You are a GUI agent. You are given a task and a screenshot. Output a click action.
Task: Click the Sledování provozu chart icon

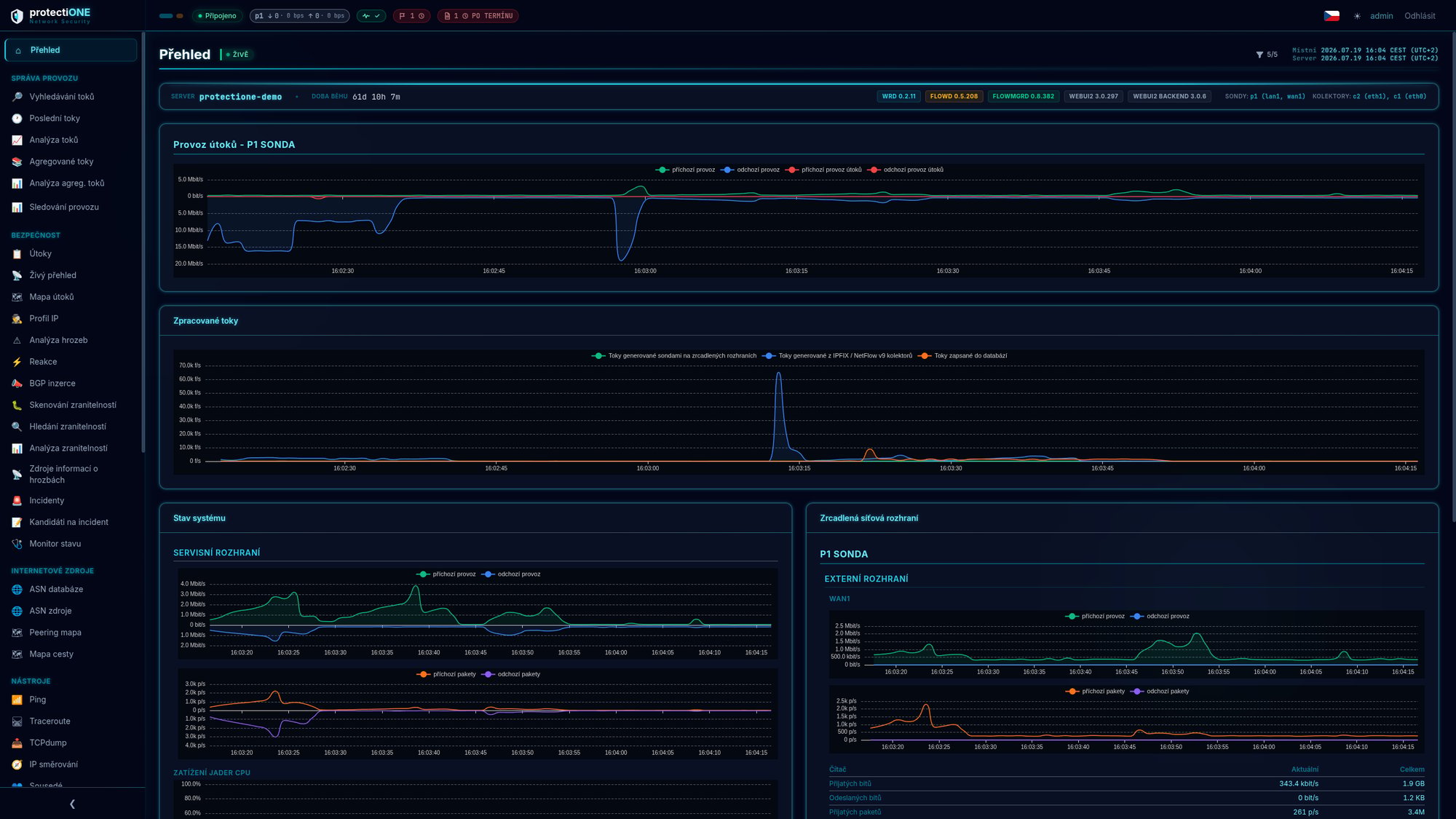pyautogui.click(x=17, y=207)
